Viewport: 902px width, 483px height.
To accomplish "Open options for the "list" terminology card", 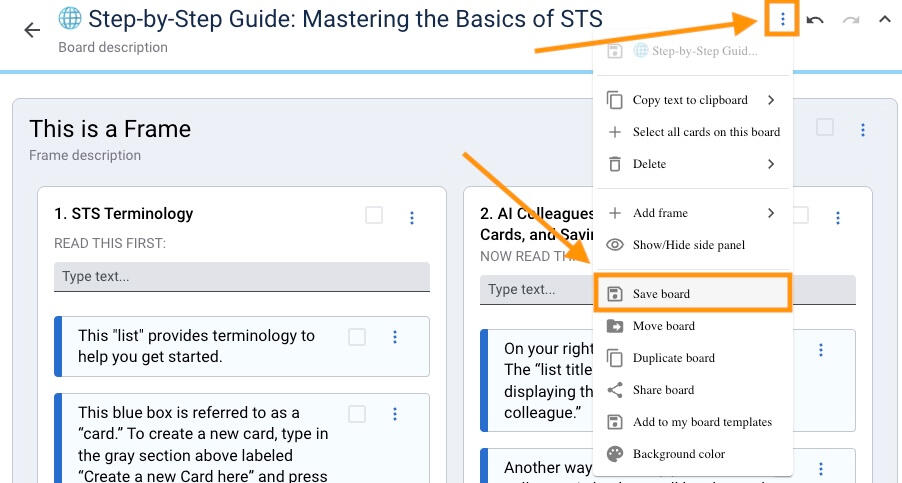I will point(395,338).
